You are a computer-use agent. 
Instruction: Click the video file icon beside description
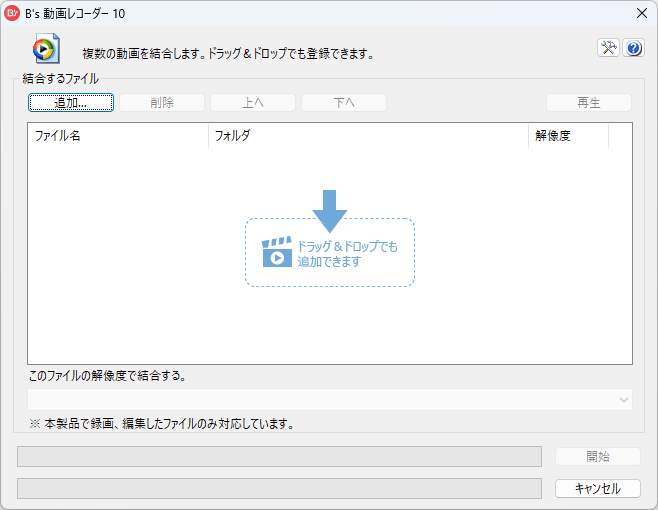point(46,50)
